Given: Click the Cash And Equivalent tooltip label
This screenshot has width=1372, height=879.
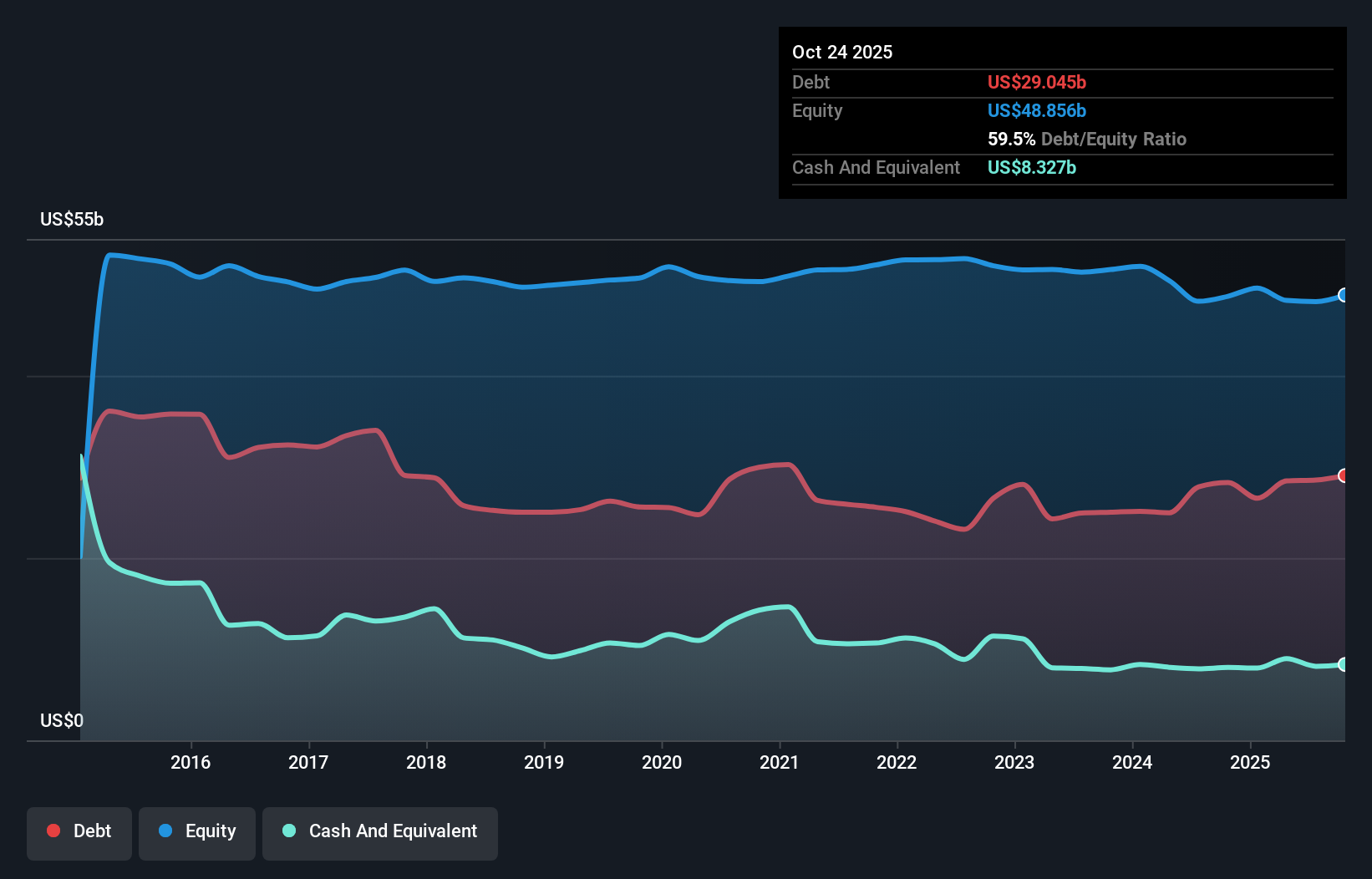Looking at the screenshot, I should 876,167.
